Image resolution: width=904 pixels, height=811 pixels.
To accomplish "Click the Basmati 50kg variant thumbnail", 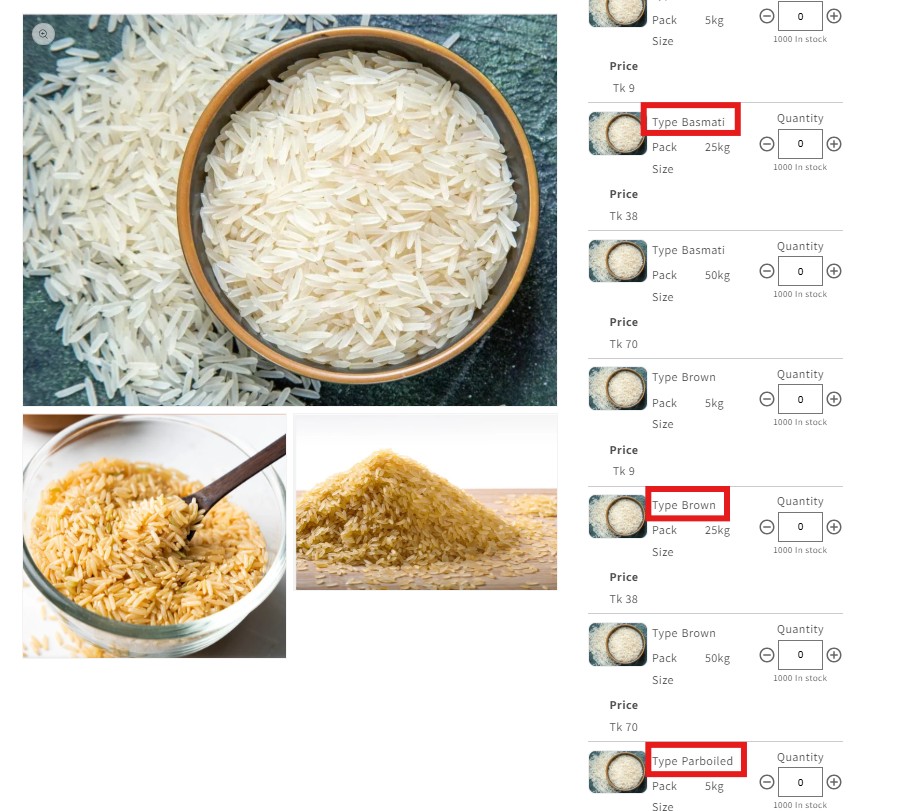I will (617, 261).
